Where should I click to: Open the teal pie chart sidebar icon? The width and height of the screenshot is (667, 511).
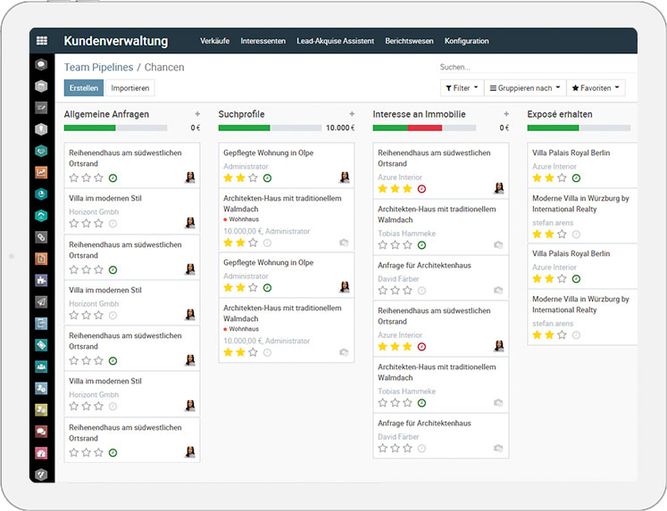(x=41, y=194)
